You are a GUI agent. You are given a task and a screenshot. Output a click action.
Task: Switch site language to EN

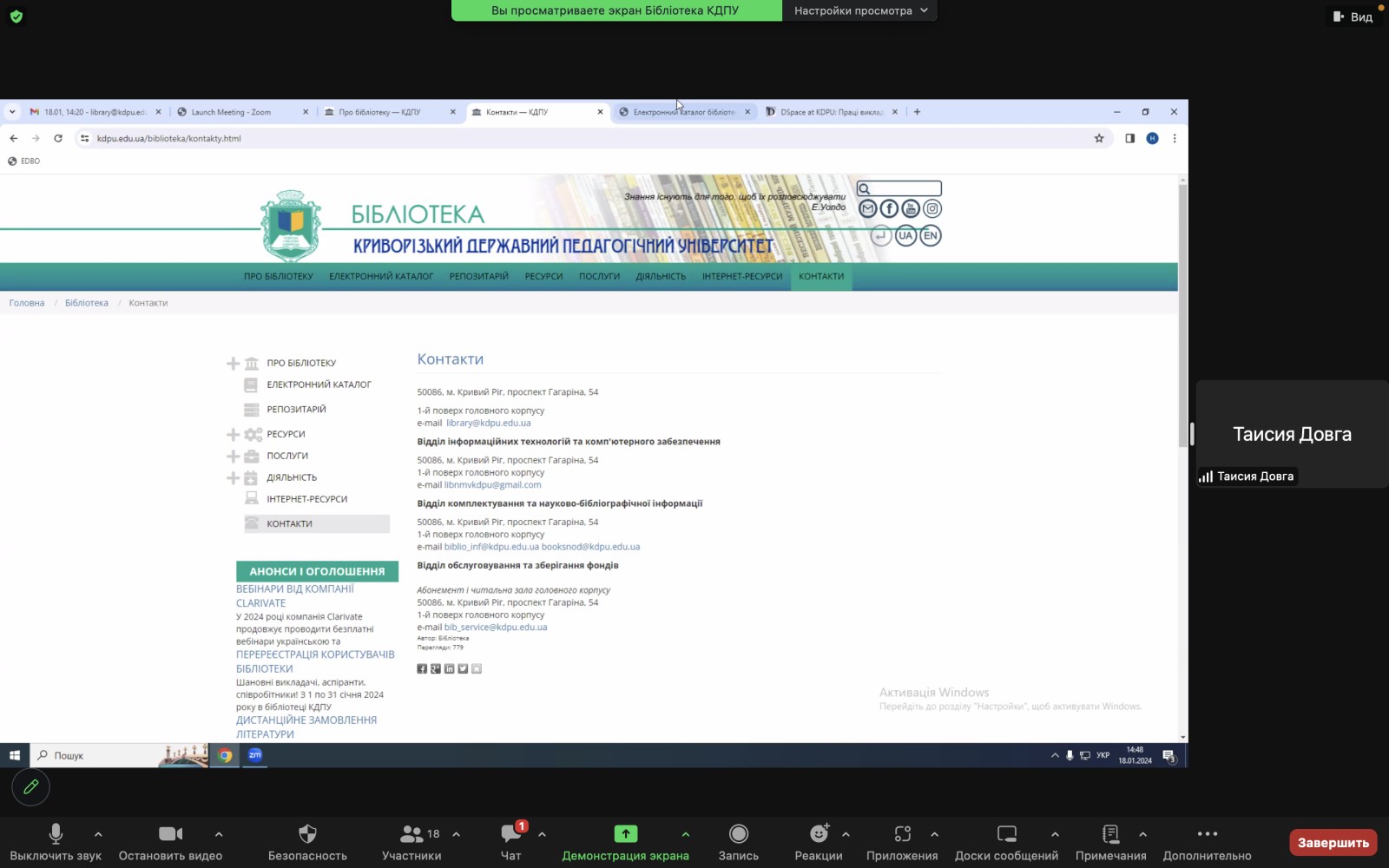click(x=931, y=235)
